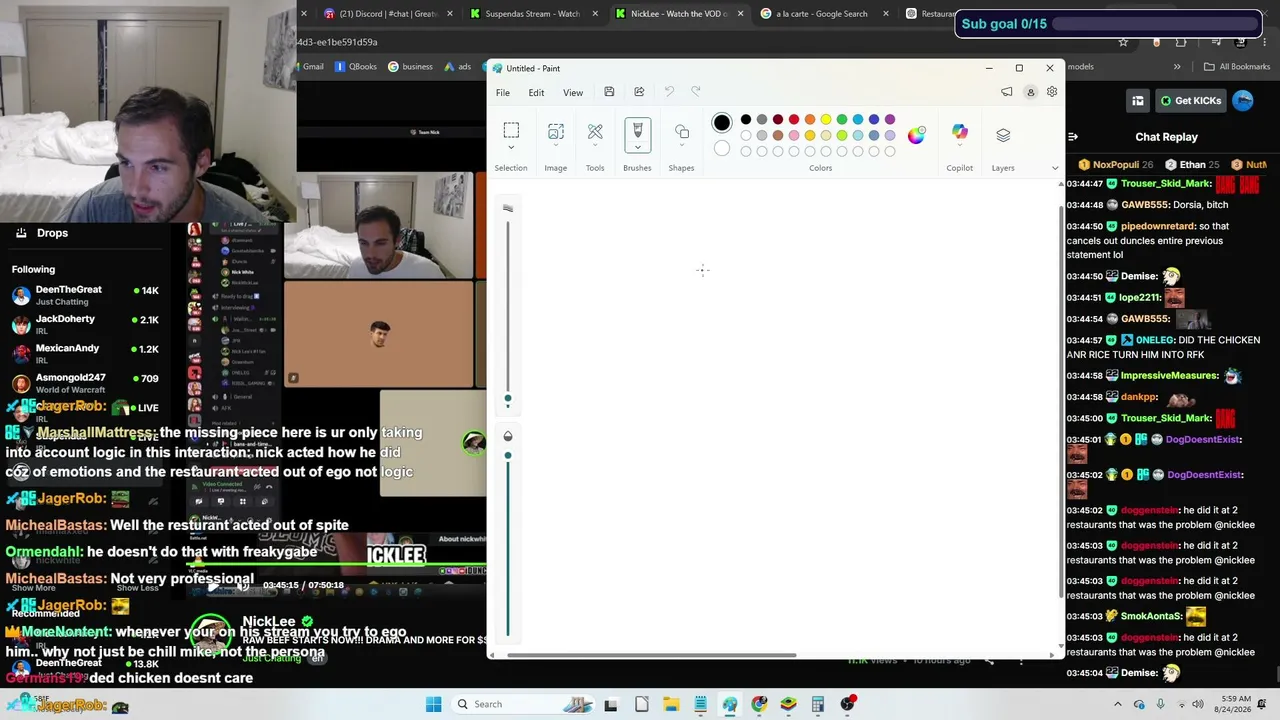1280x720 pixels.
Task: Open Calculator from the taskbar
Action: 818,704
